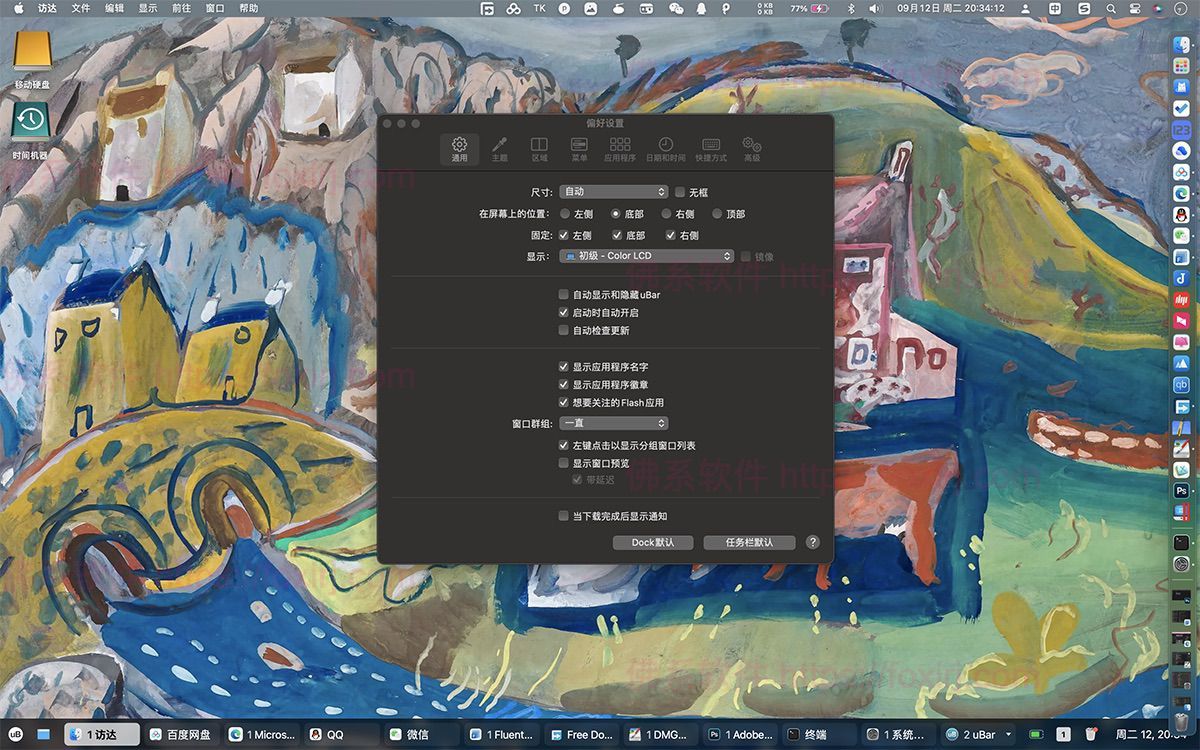
Task: Open the 编辑 menu in the menu bar
Action: [115, 8]
